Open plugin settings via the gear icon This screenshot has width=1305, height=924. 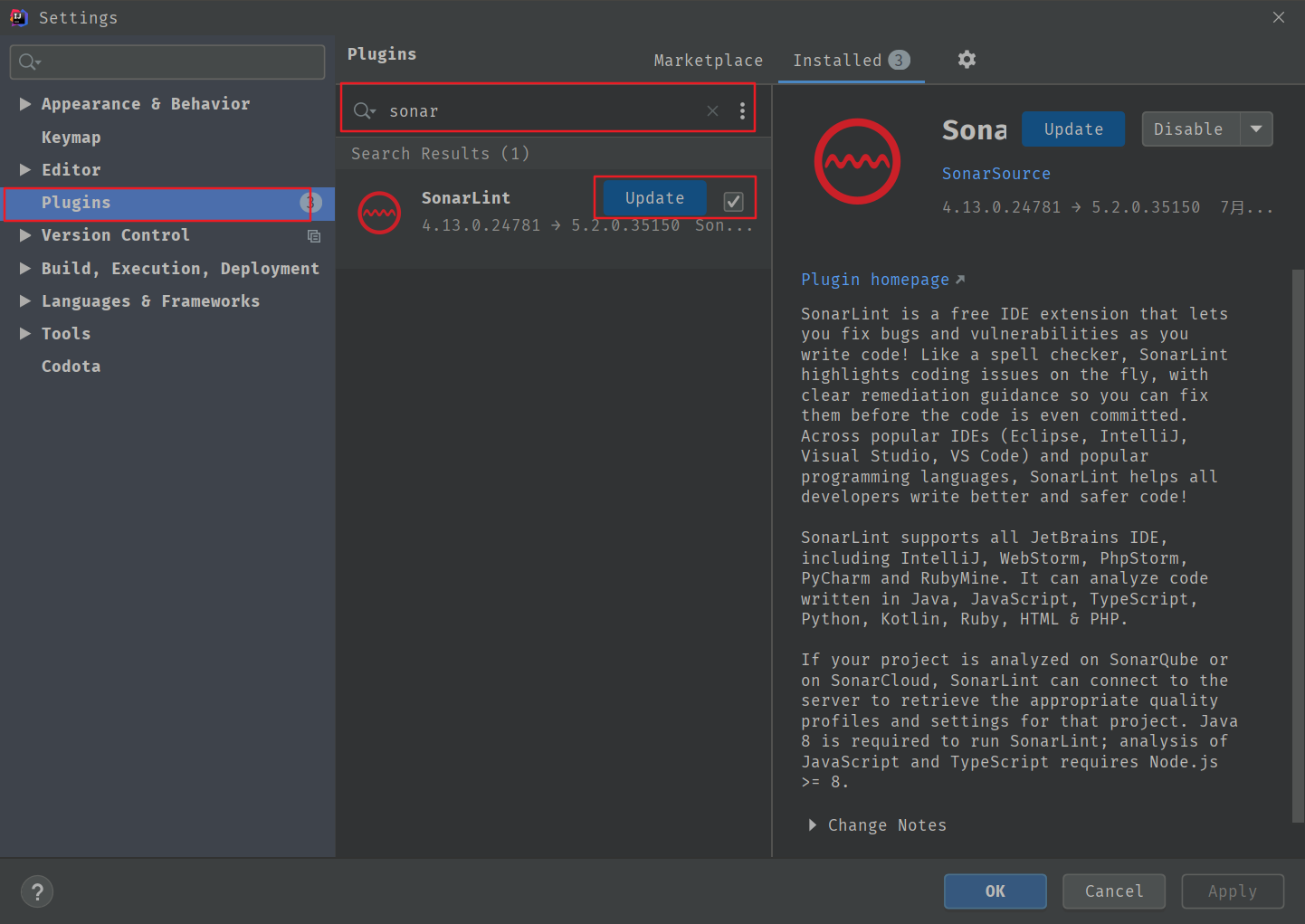[966, 60]
